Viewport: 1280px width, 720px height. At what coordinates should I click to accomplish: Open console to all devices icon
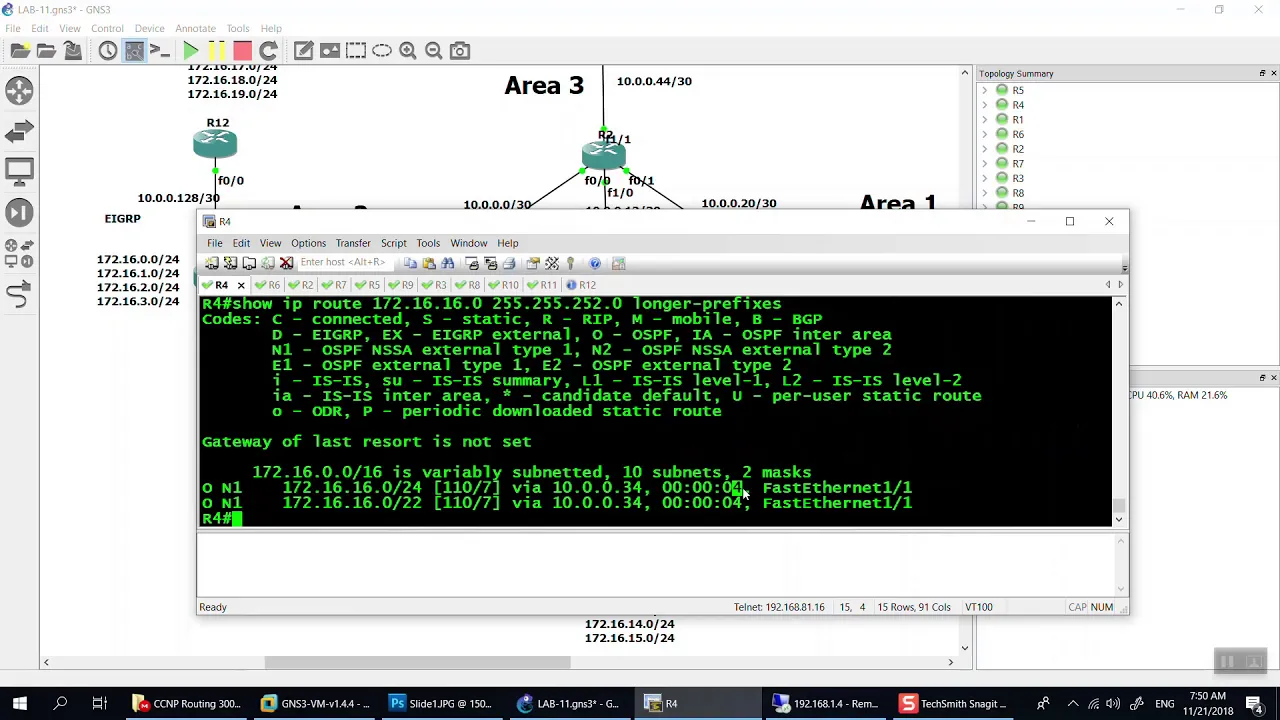point(159,51)
